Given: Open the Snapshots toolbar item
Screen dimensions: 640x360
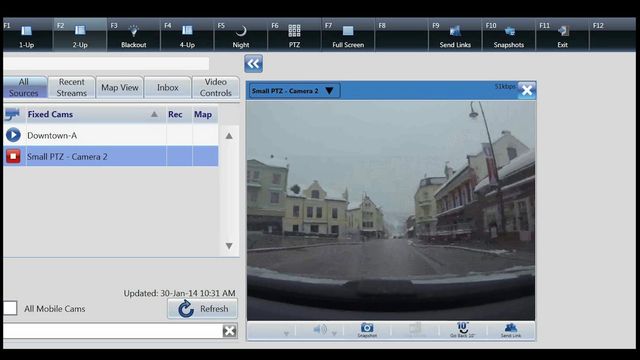Looking at the screenshot, I should pyautogui.click(x=509, y=34).
